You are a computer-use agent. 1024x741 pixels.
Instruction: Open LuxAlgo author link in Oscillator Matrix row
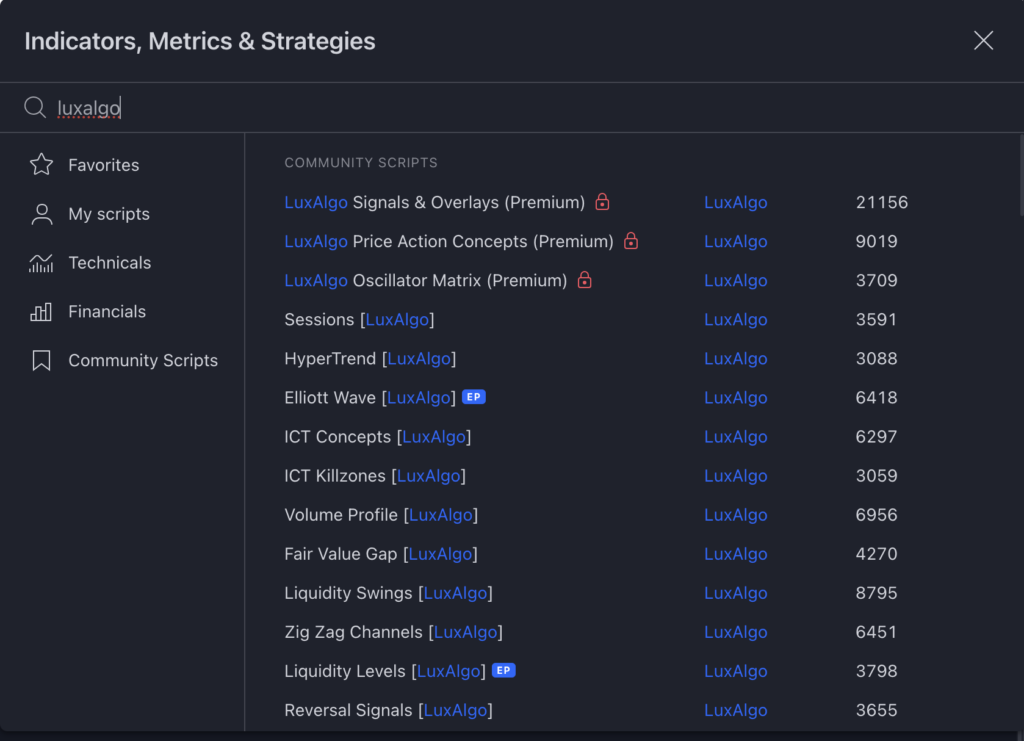[x=735, y=281]
